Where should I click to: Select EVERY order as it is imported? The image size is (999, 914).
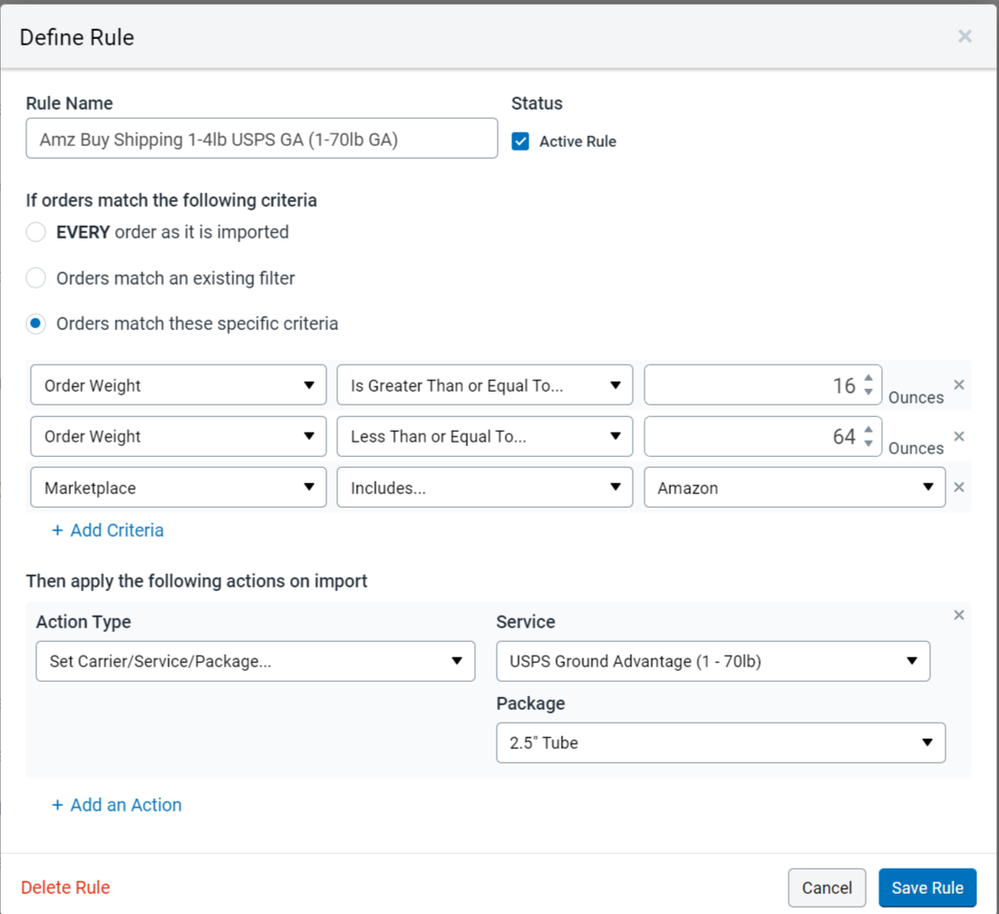[x=36, y=232]
